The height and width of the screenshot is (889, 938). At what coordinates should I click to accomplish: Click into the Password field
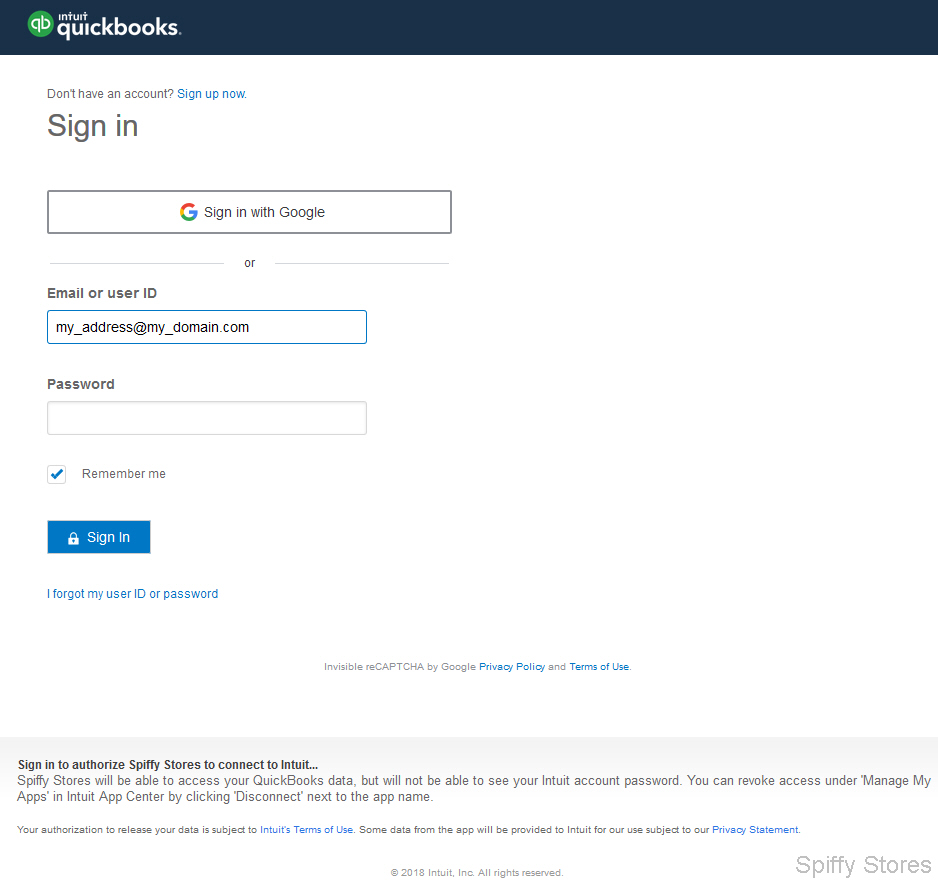click(x=207, y=418)
